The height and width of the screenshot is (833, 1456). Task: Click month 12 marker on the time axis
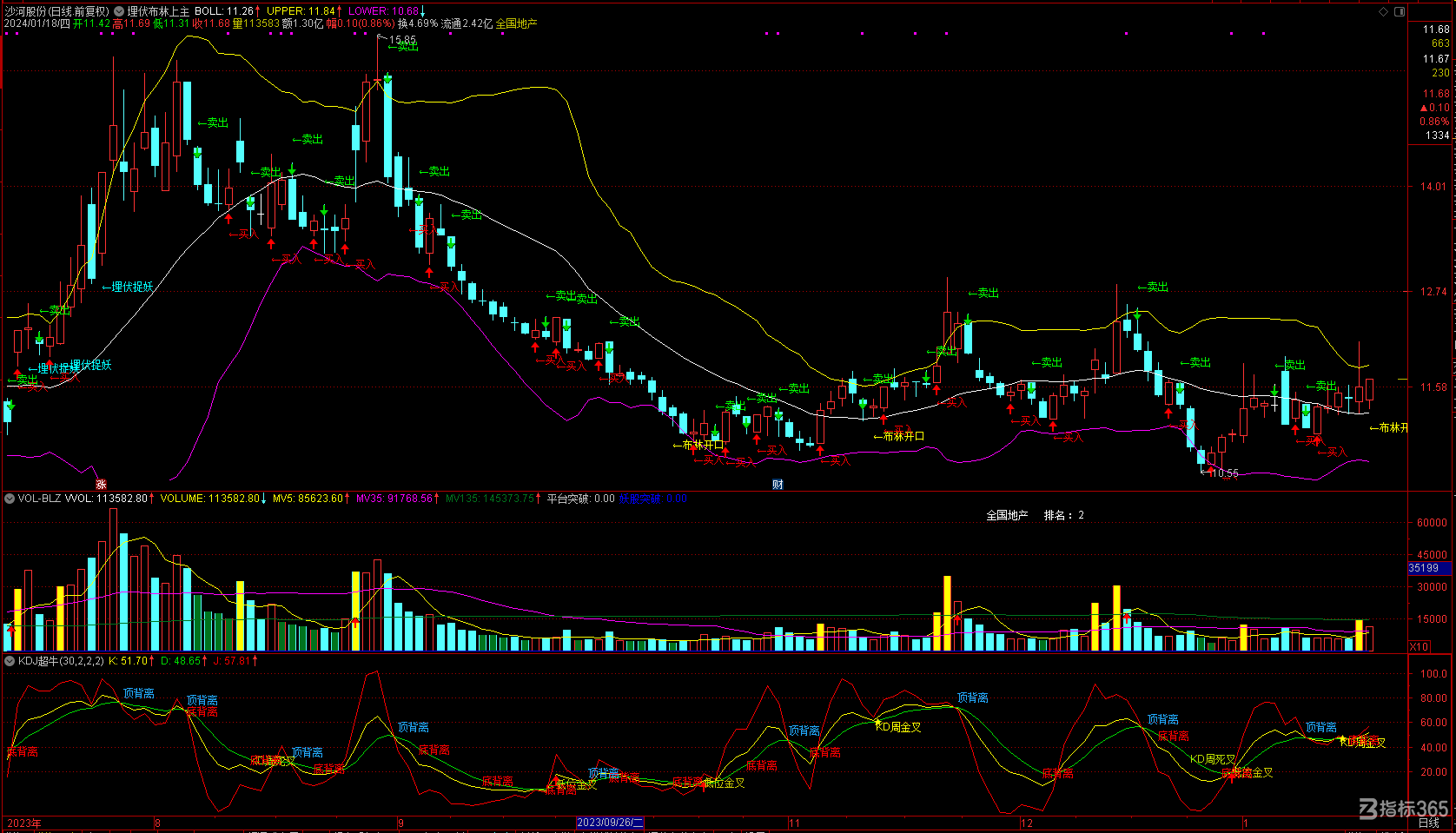(x=1027, y=823)
